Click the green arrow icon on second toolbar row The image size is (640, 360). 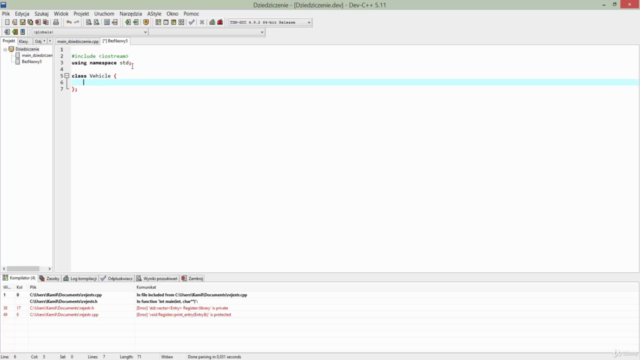click(x=15, y=32)
